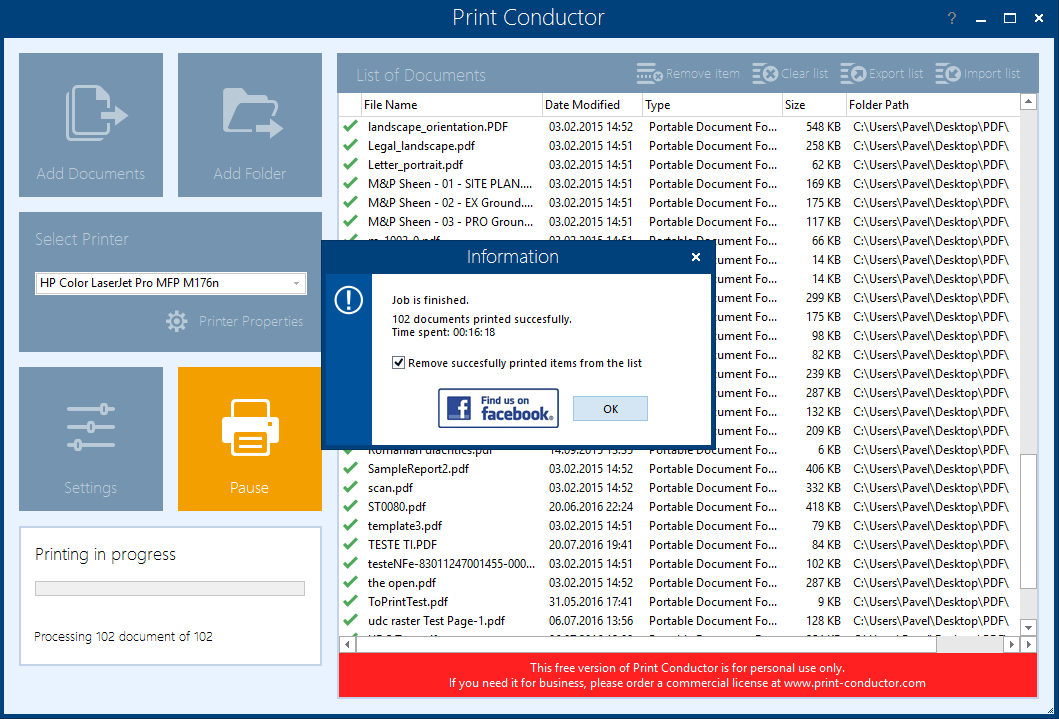Sort by Date Modified column header

(x=591, y=105)
